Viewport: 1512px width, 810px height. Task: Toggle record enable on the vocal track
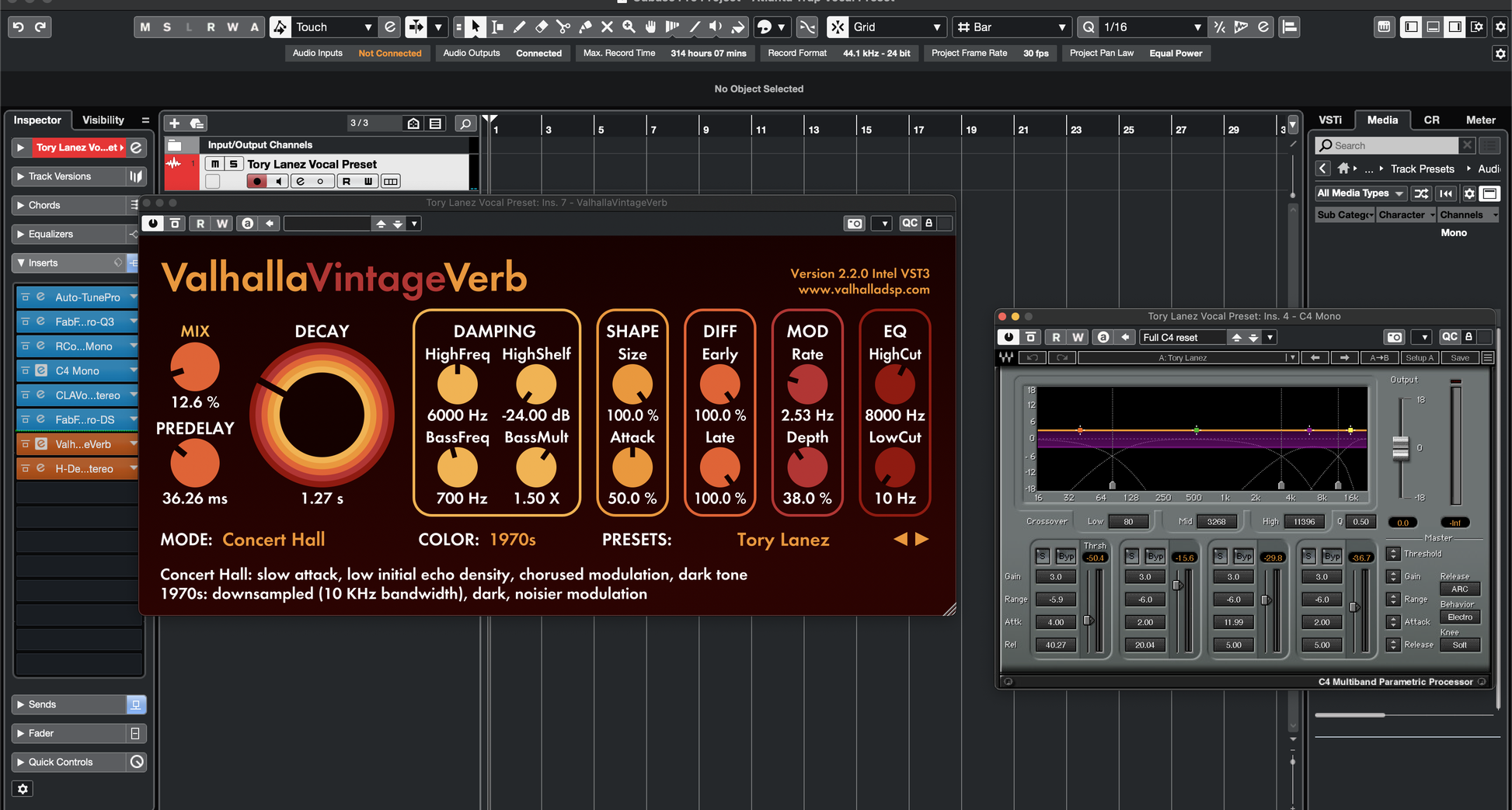pos(256,182)
